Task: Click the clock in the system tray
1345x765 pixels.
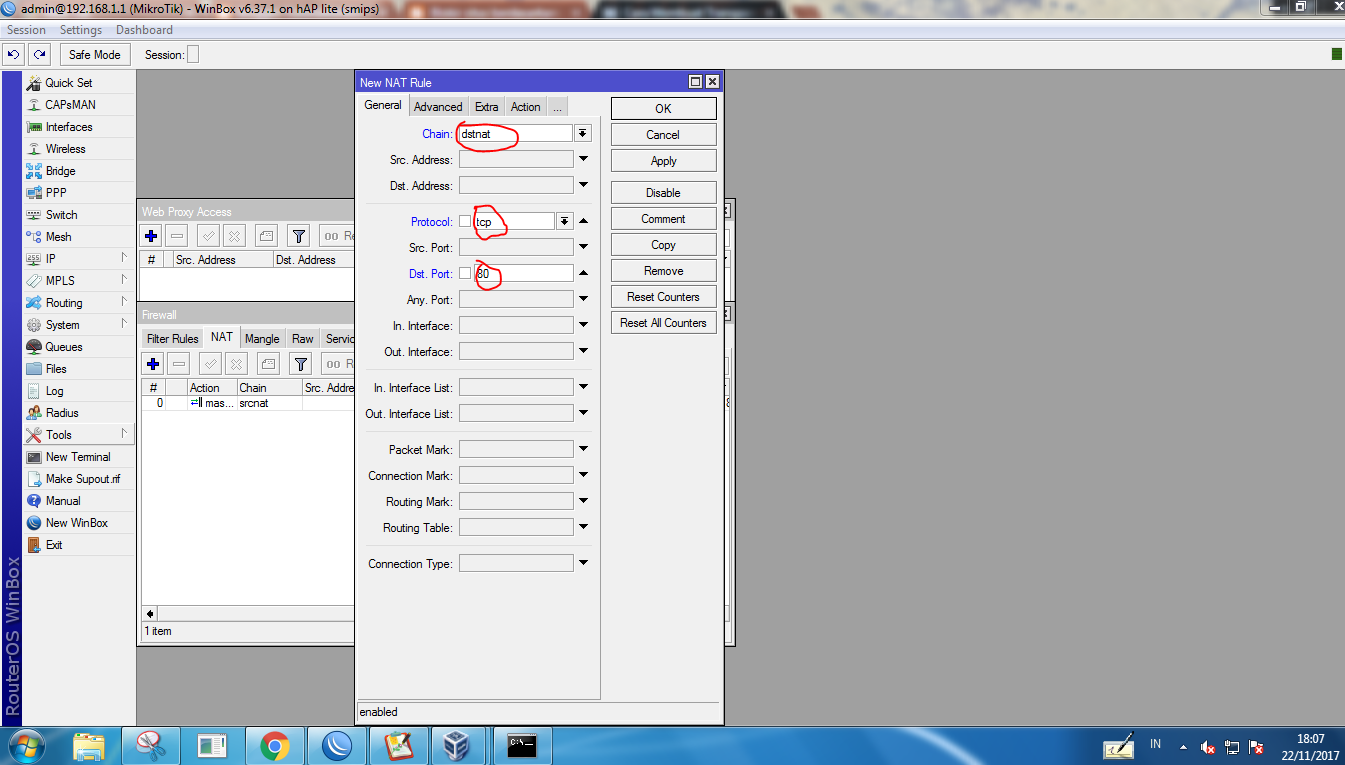Action: click(1310, 746)
